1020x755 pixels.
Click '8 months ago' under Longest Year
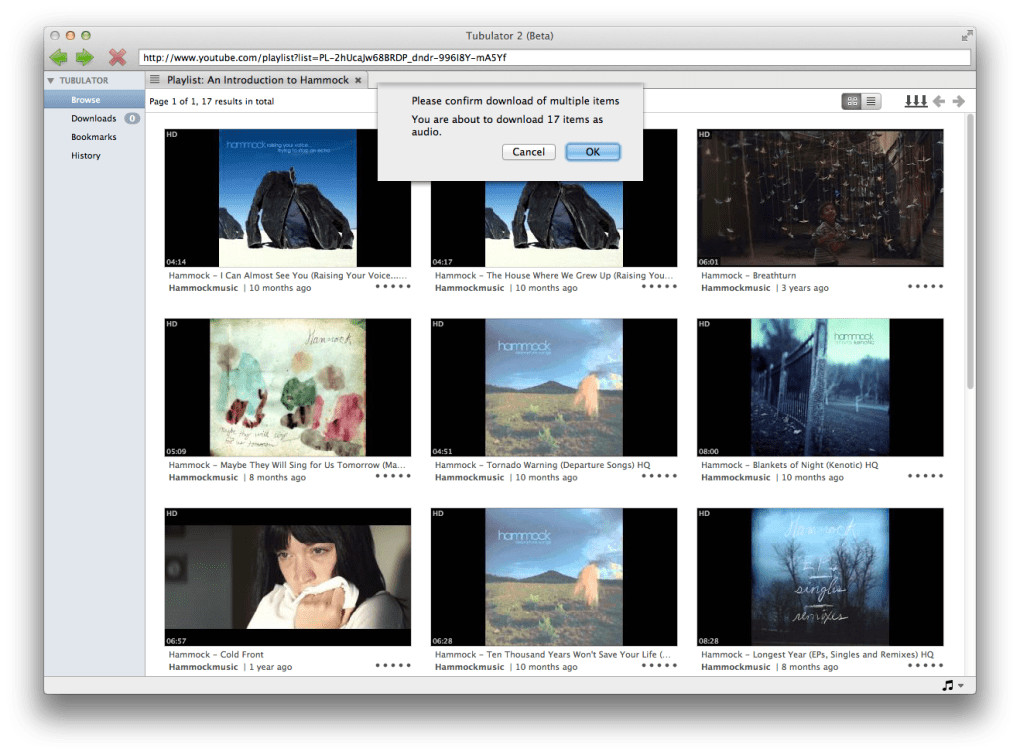click(x=810, y=667)
